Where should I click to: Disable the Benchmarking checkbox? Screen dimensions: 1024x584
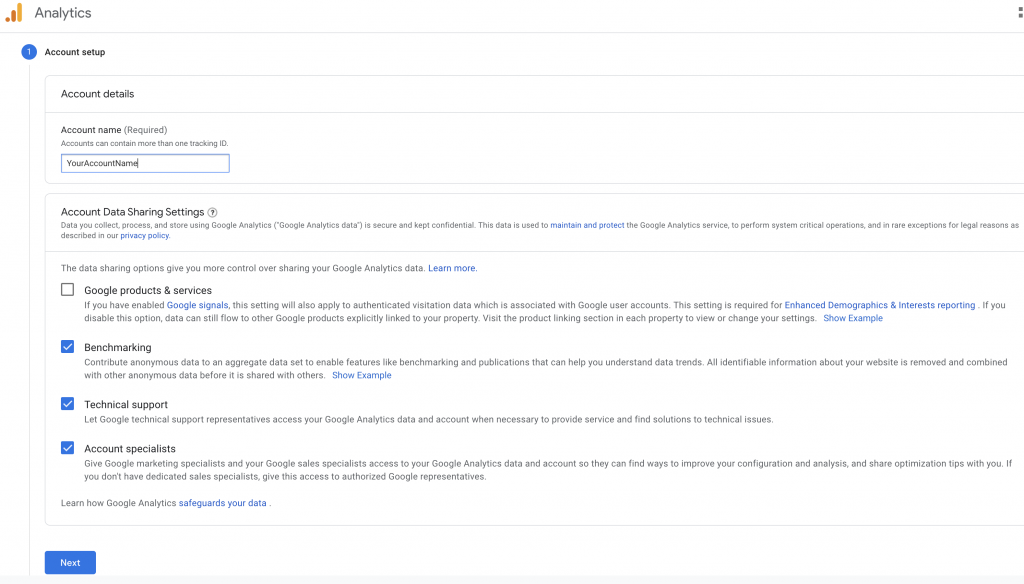click(x=67, y=346)
